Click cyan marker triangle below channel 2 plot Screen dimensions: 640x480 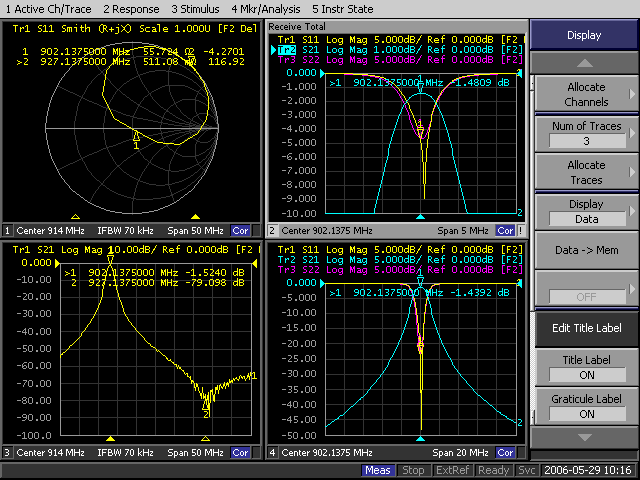[420, 217]
